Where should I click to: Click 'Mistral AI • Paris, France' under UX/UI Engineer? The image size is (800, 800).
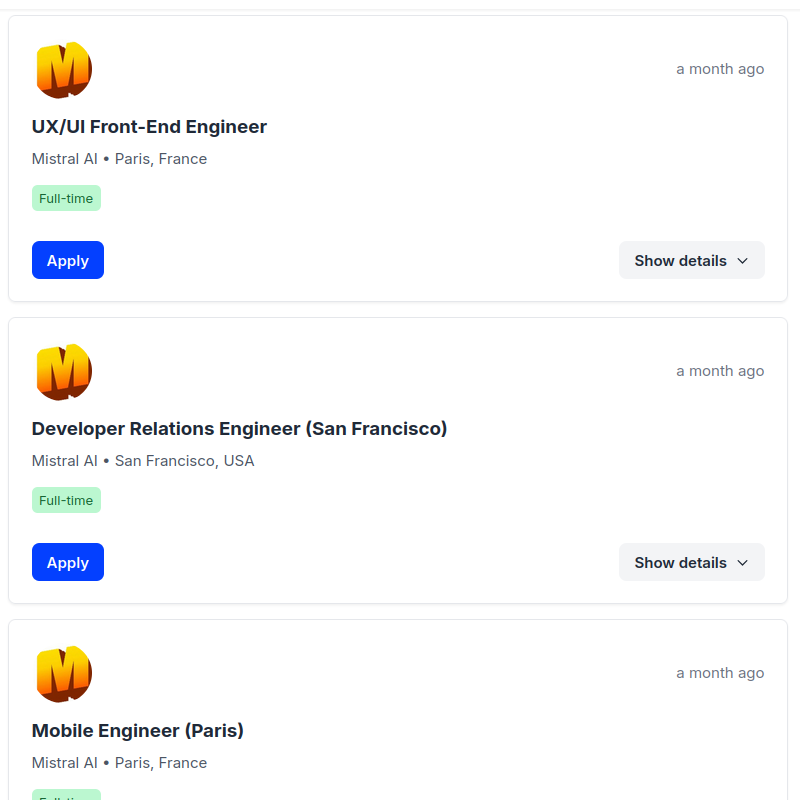(x=119, y=159)
